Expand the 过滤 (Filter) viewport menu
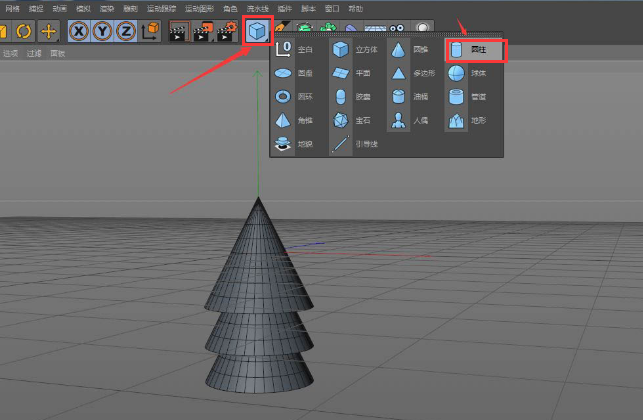The height and width of the screenshot is (420, 643). pyautogui.click(x=35, y=54)
